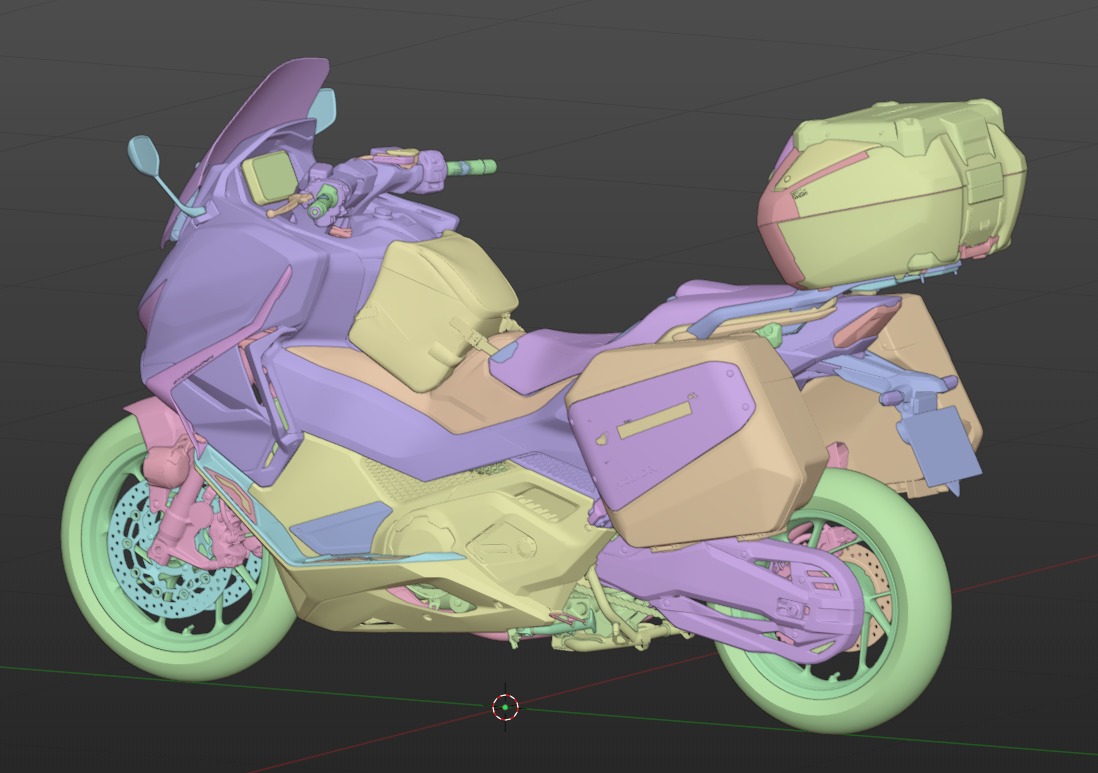Select the yellow dashboard display screen
This screenshot has height=773, width=1098.
273,178
